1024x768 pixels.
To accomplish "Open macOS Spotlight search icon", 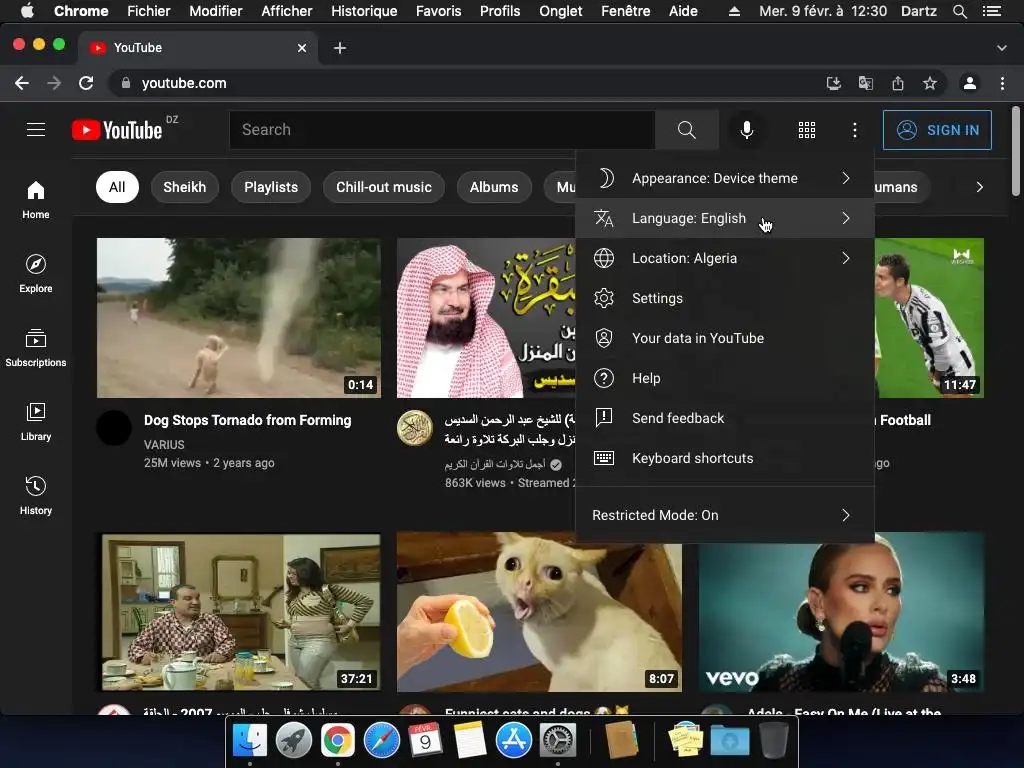I will (959, 11).
